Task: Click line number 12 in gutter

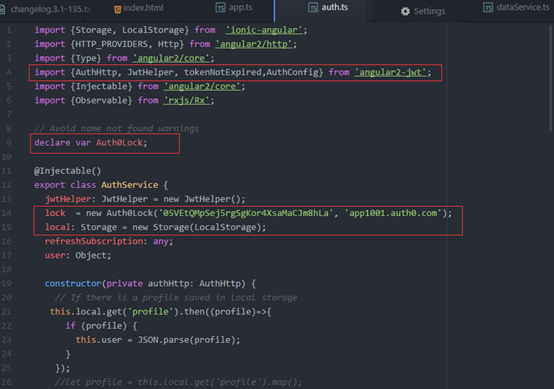Action: (7, 185)
